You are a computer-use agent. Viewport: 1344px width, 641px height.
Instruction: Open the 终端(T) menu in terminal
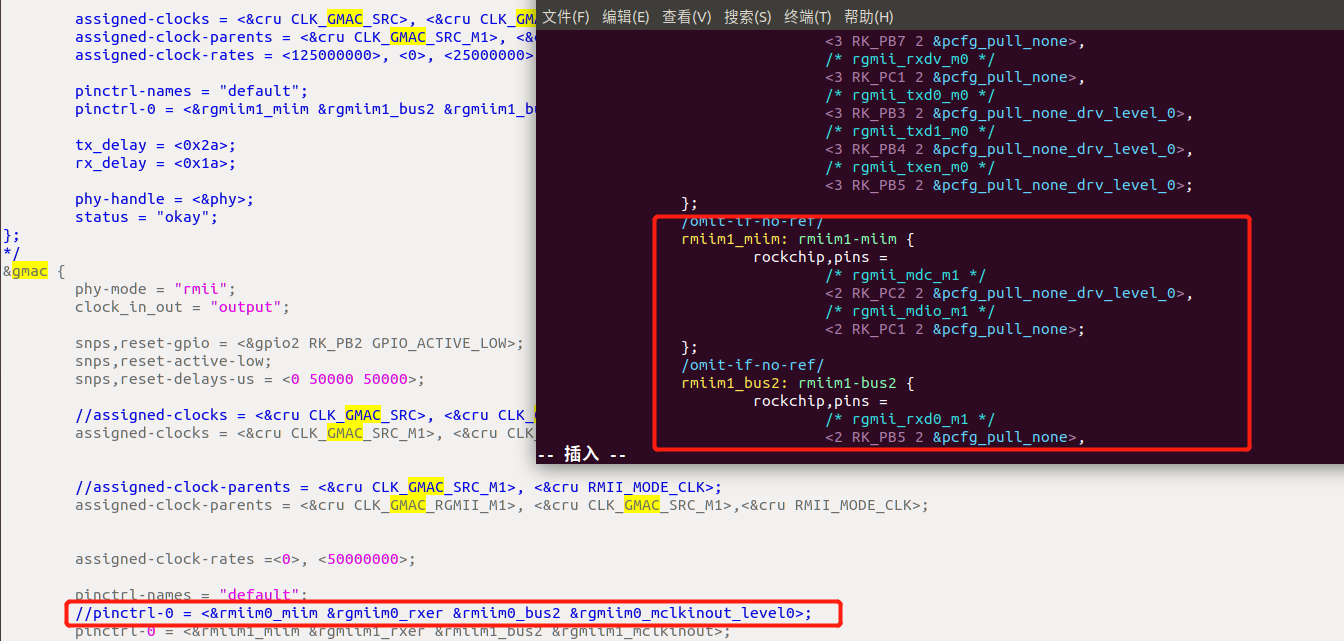coord(808,17)
